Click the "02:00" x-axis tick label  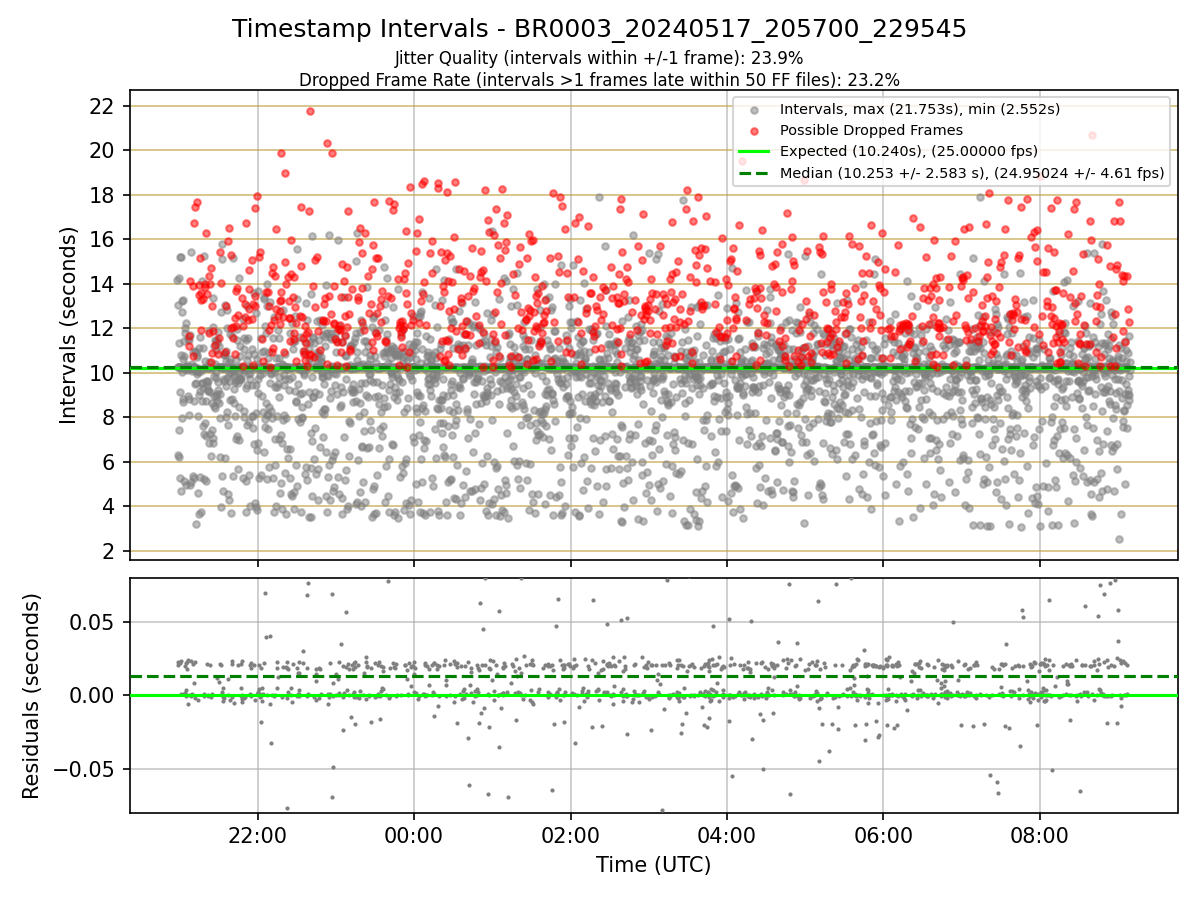pyautogui.click(x=570, y=834)
